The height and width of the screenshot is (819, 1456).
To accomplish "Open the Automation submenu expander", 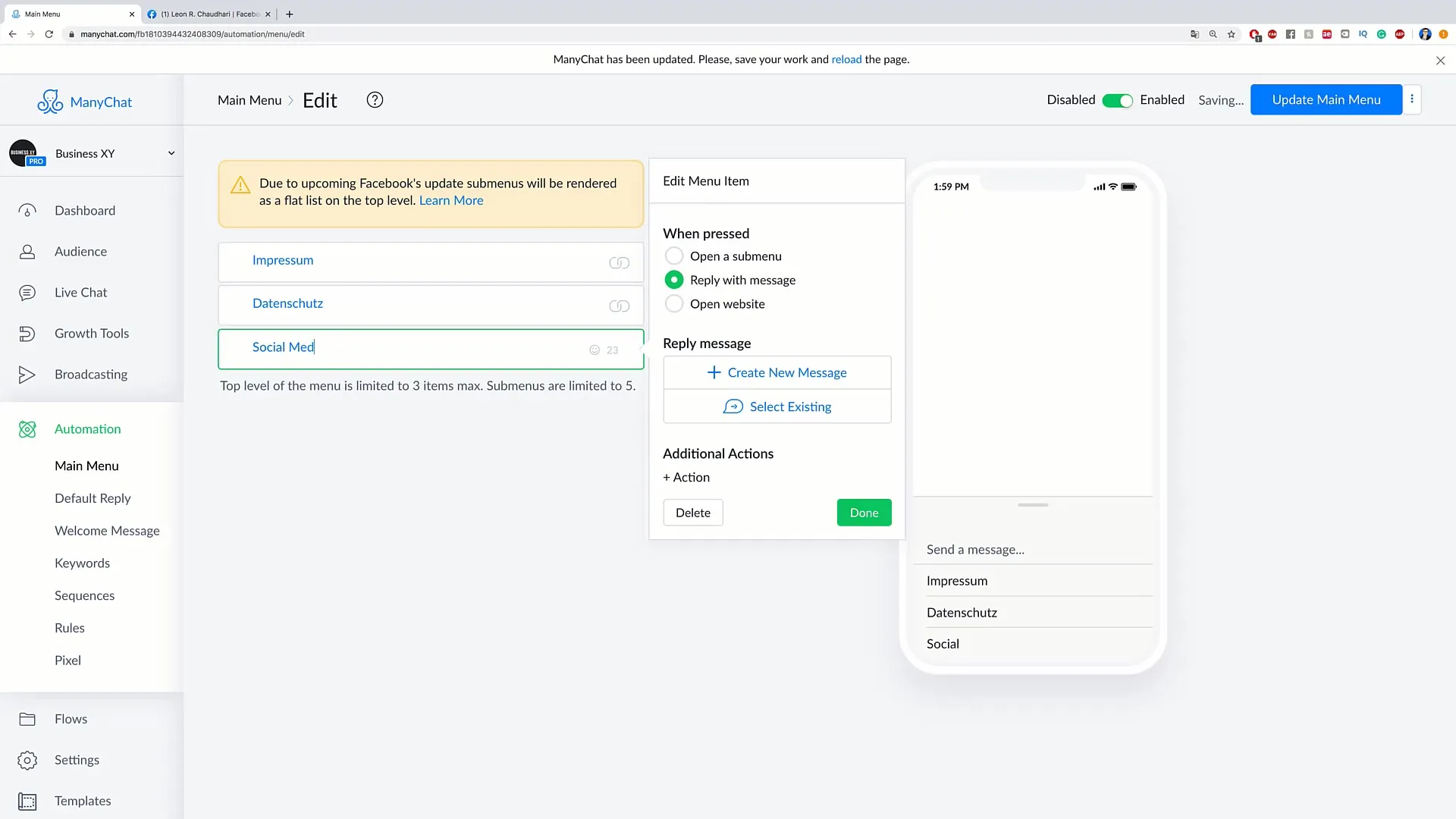I will coord(87,428).
